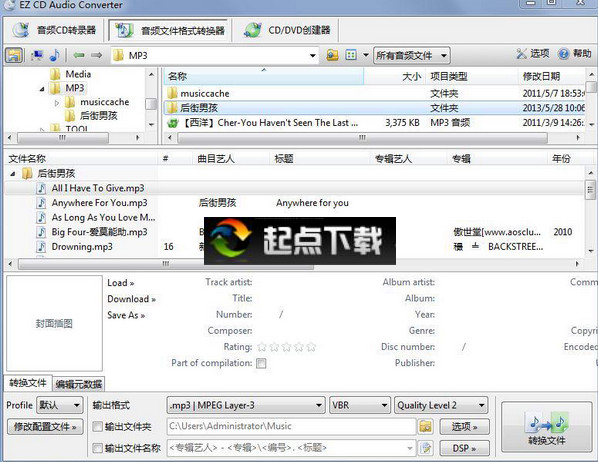Click the filename pattern edit icon
598x462 pixels.
[425, 448]
